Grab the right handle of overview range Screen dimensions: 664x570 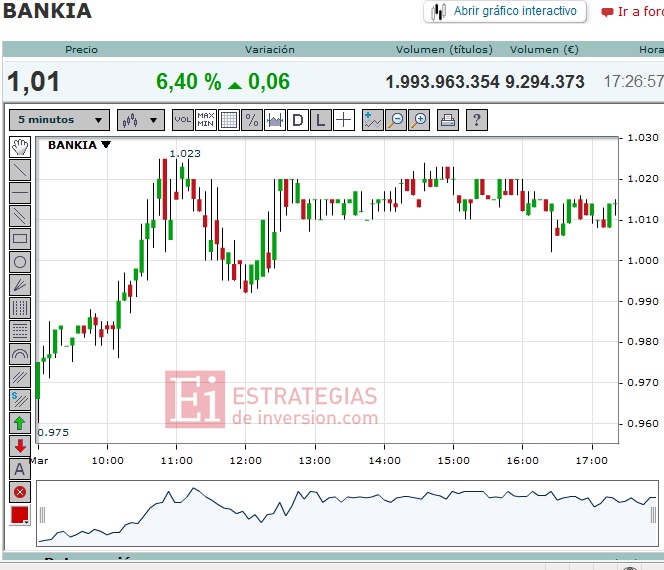pyautogui.click(x=653, y=515)
